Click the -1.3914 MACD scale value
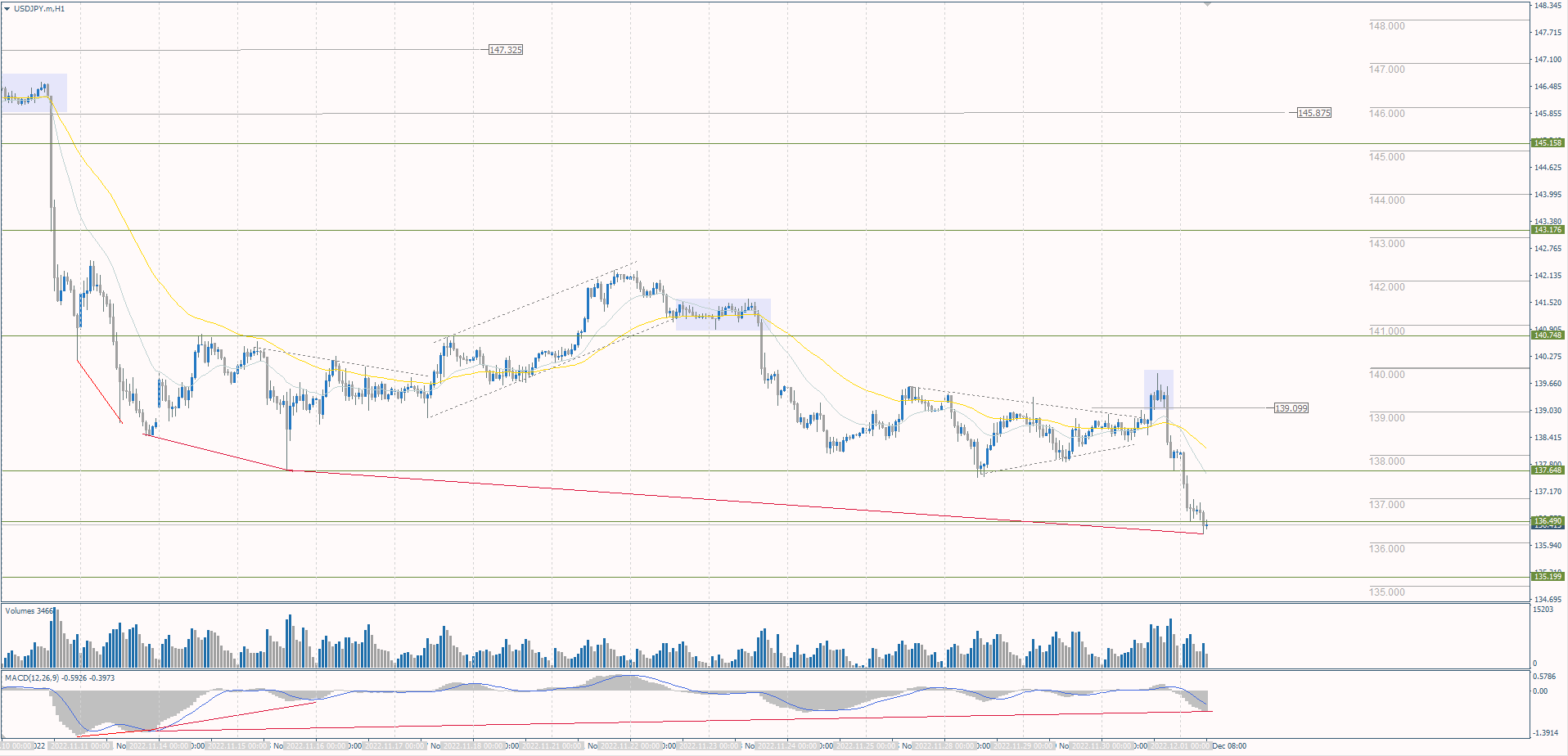Screen dimensions: 1568x756 [1545, 733]
